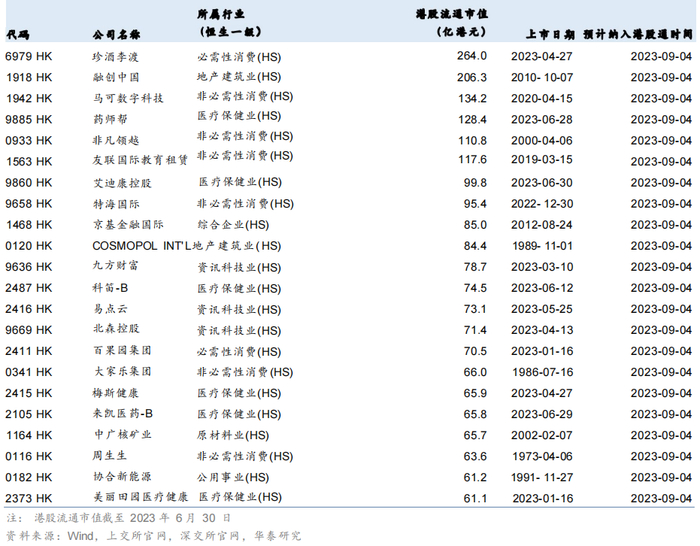Click company name 特海国际
Image resolution: width=700 pixels, height=546 pixels.
[x=116, y=204]
